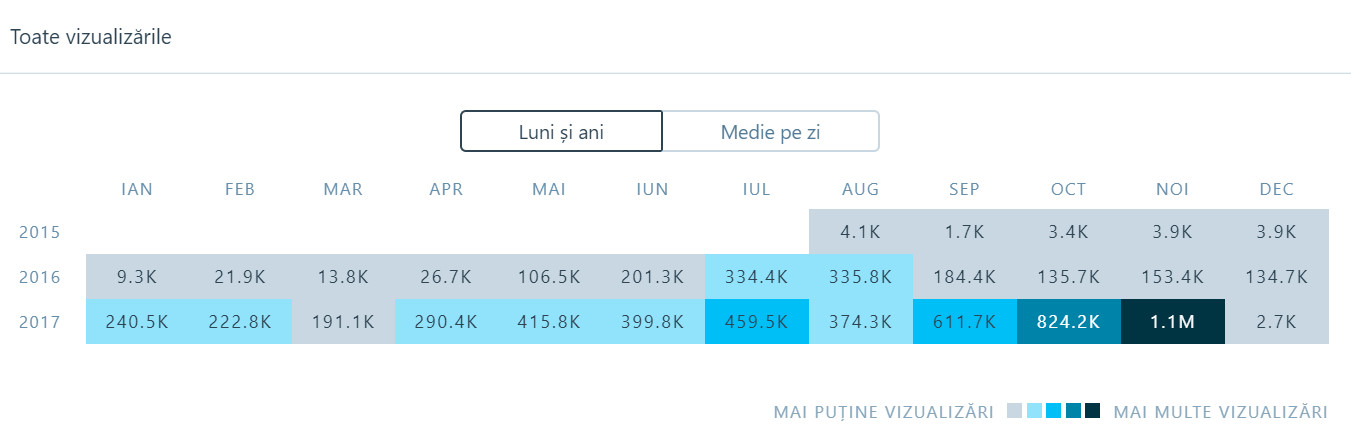Open the October 2017 cell with 824.2K

(1069, 322)
